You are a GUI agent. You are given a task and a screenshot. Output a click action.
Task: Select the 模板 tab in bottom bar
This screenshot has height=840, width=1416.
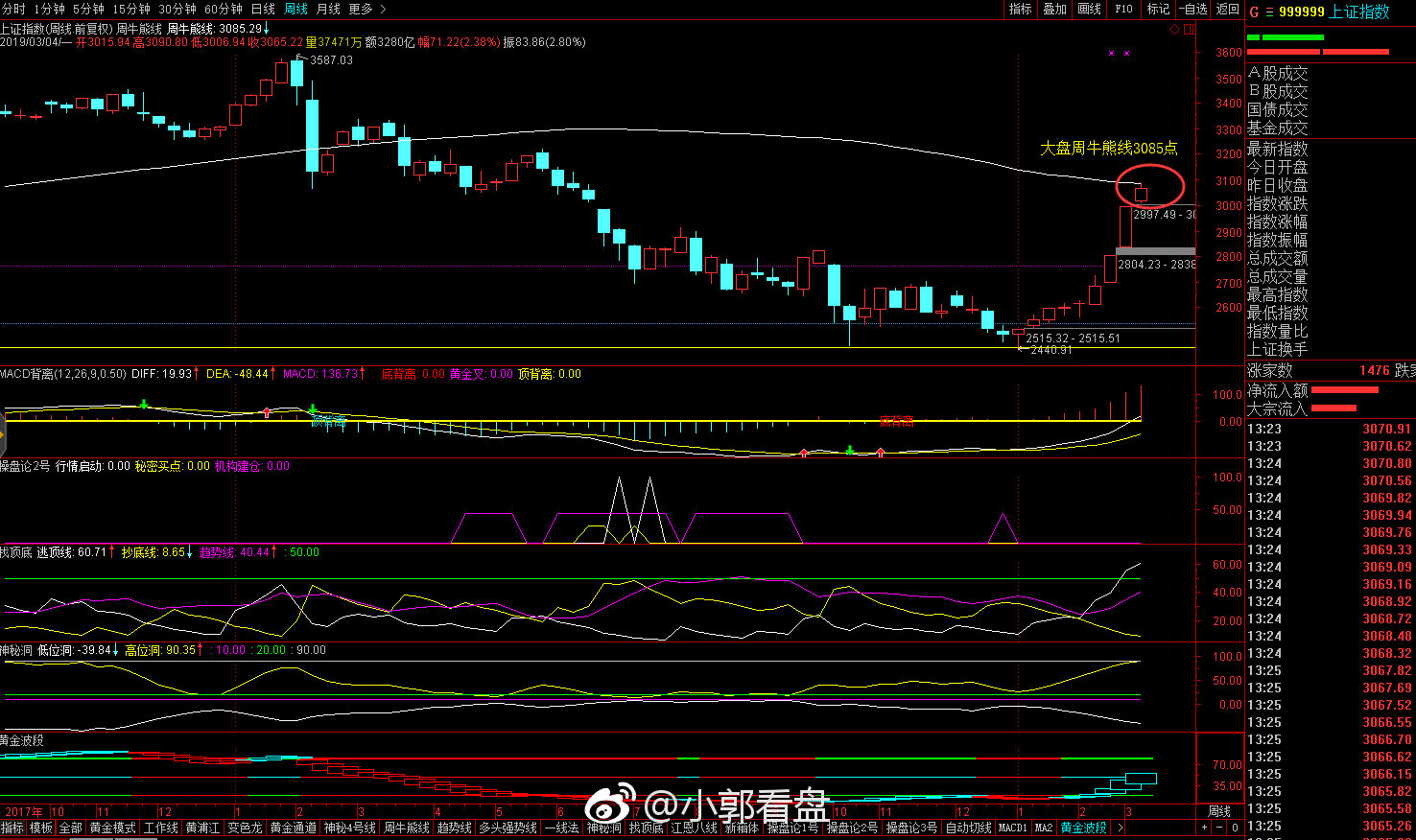click(x=41, y=828)
